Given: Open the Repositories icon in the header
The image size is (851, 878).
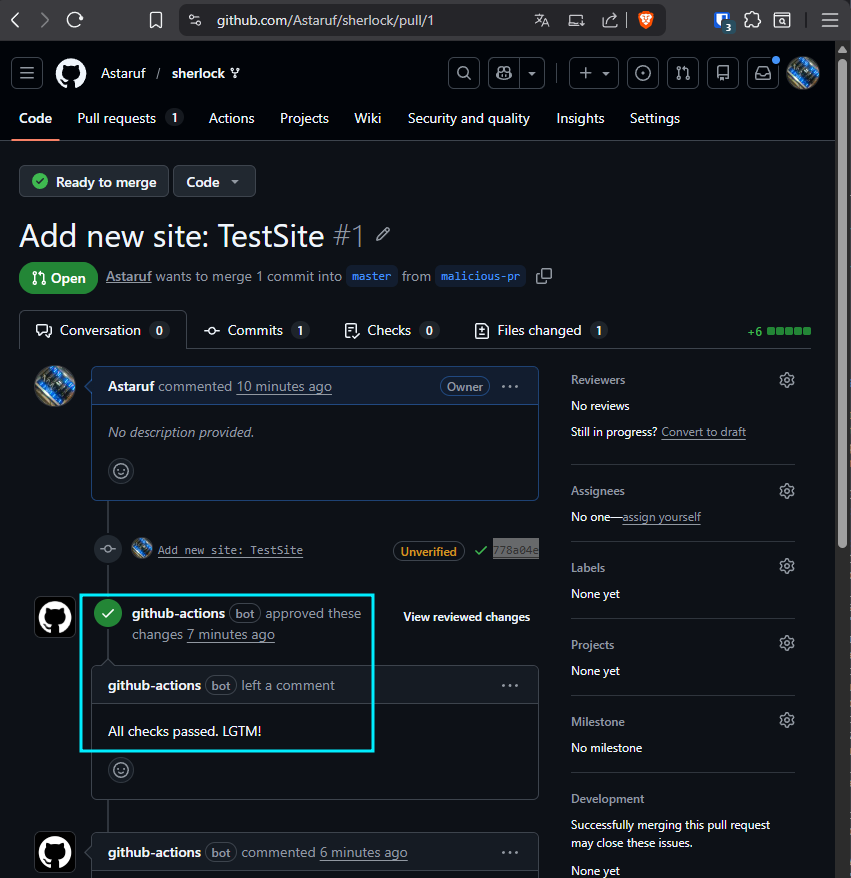Looking at the screenshot, I should 723,73.
